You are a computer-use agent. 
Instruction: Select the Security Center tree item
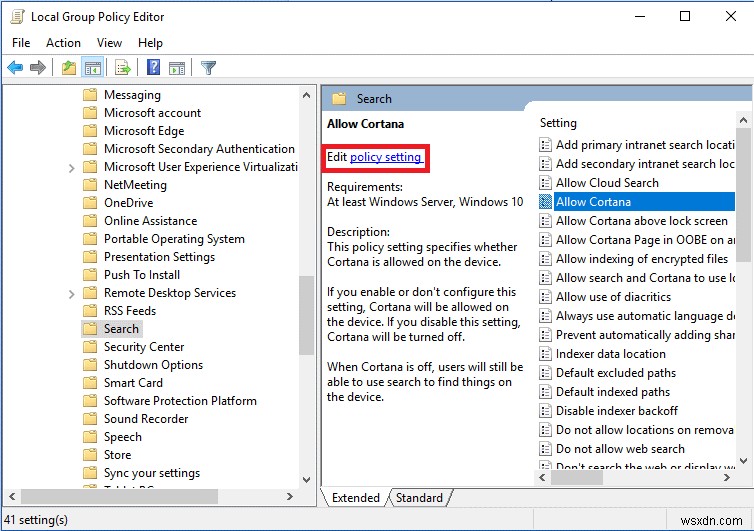coord(144,346)
